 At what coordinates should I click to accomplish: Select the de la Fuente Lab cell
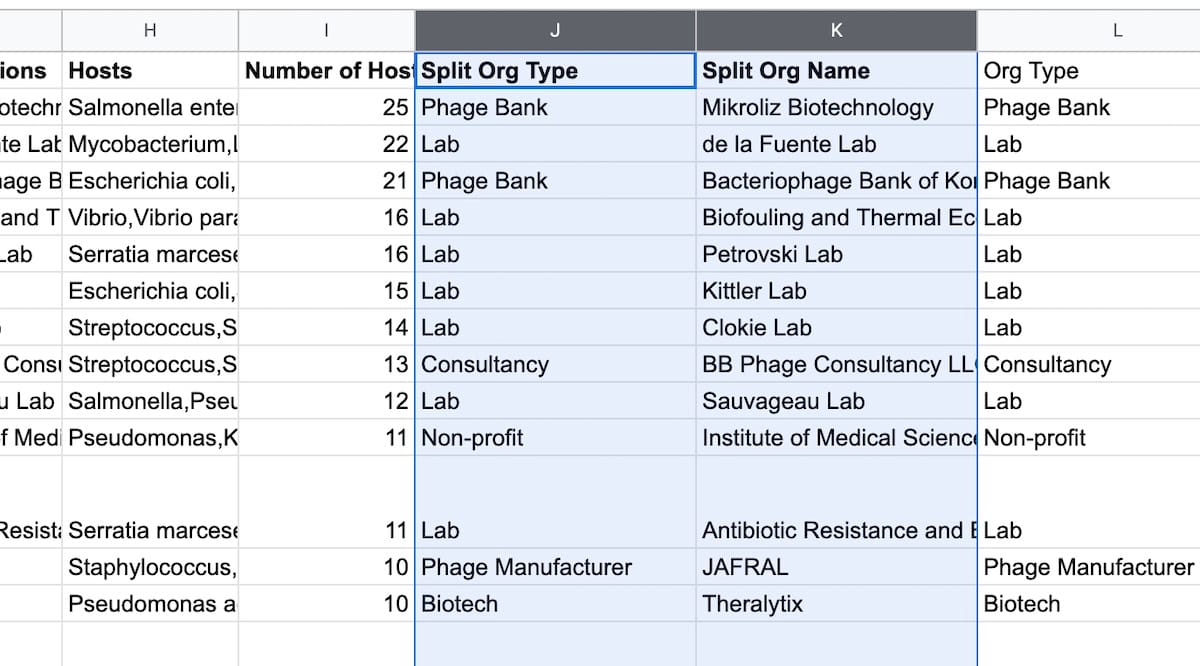click(837, 144)
